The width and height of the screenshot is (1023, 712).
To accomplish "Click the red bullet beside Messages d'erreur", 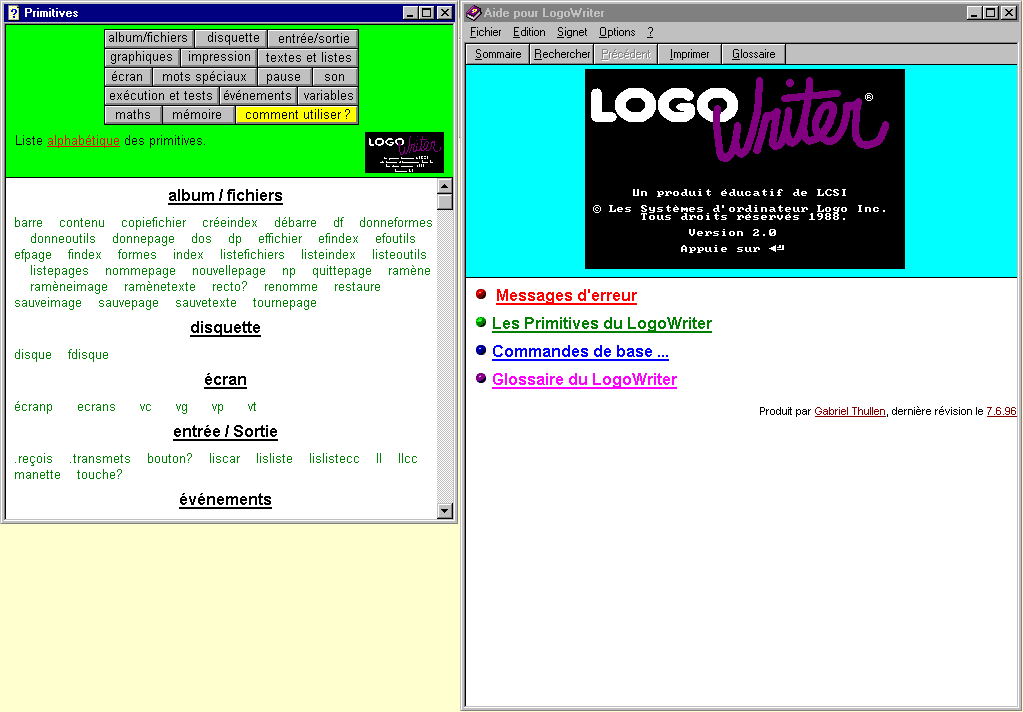I will click(x=481, y=294).
